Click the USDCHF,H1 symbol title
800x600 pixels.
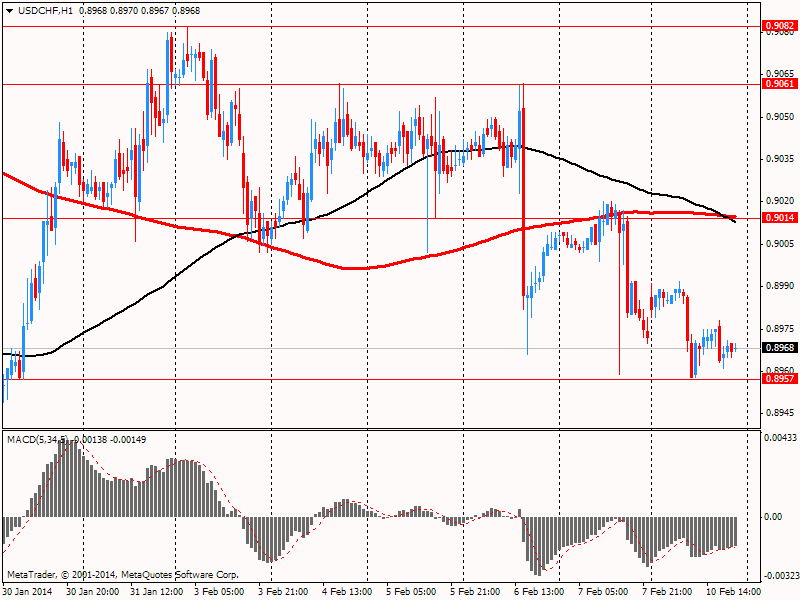pyautogui.click(x=45, y=10)
